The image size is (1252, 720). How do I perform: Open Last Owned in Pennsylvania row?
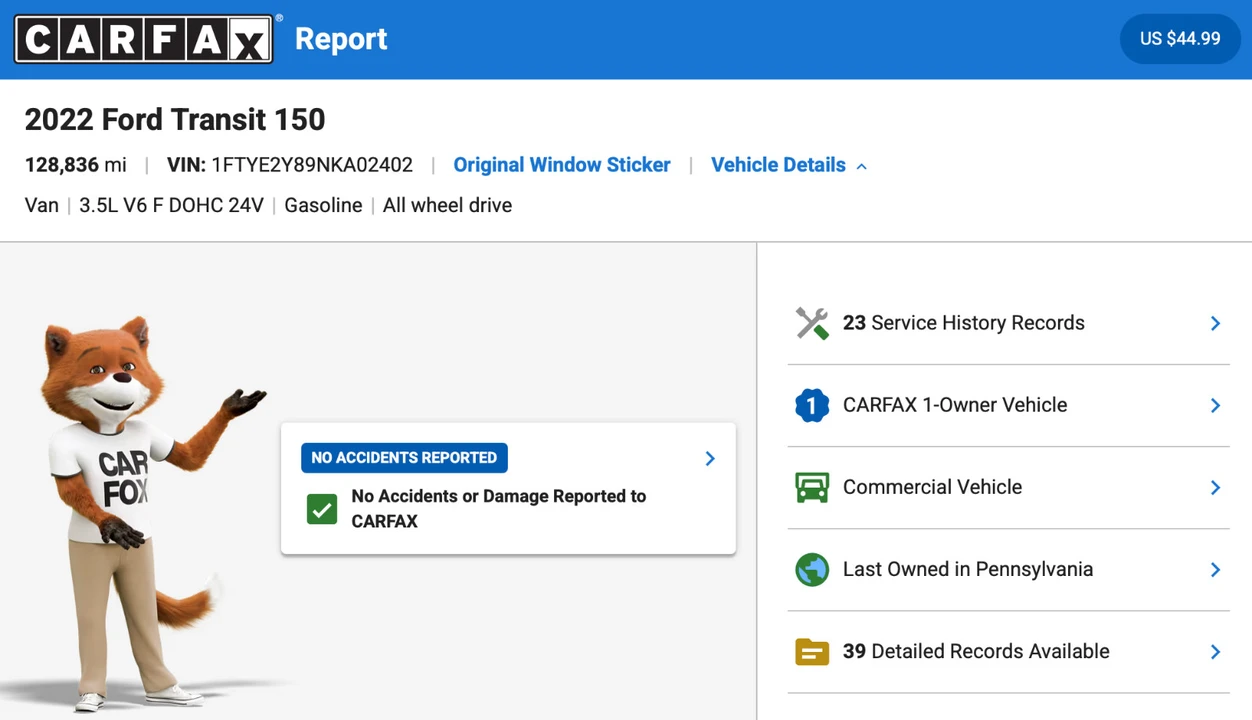[1009, 569]
